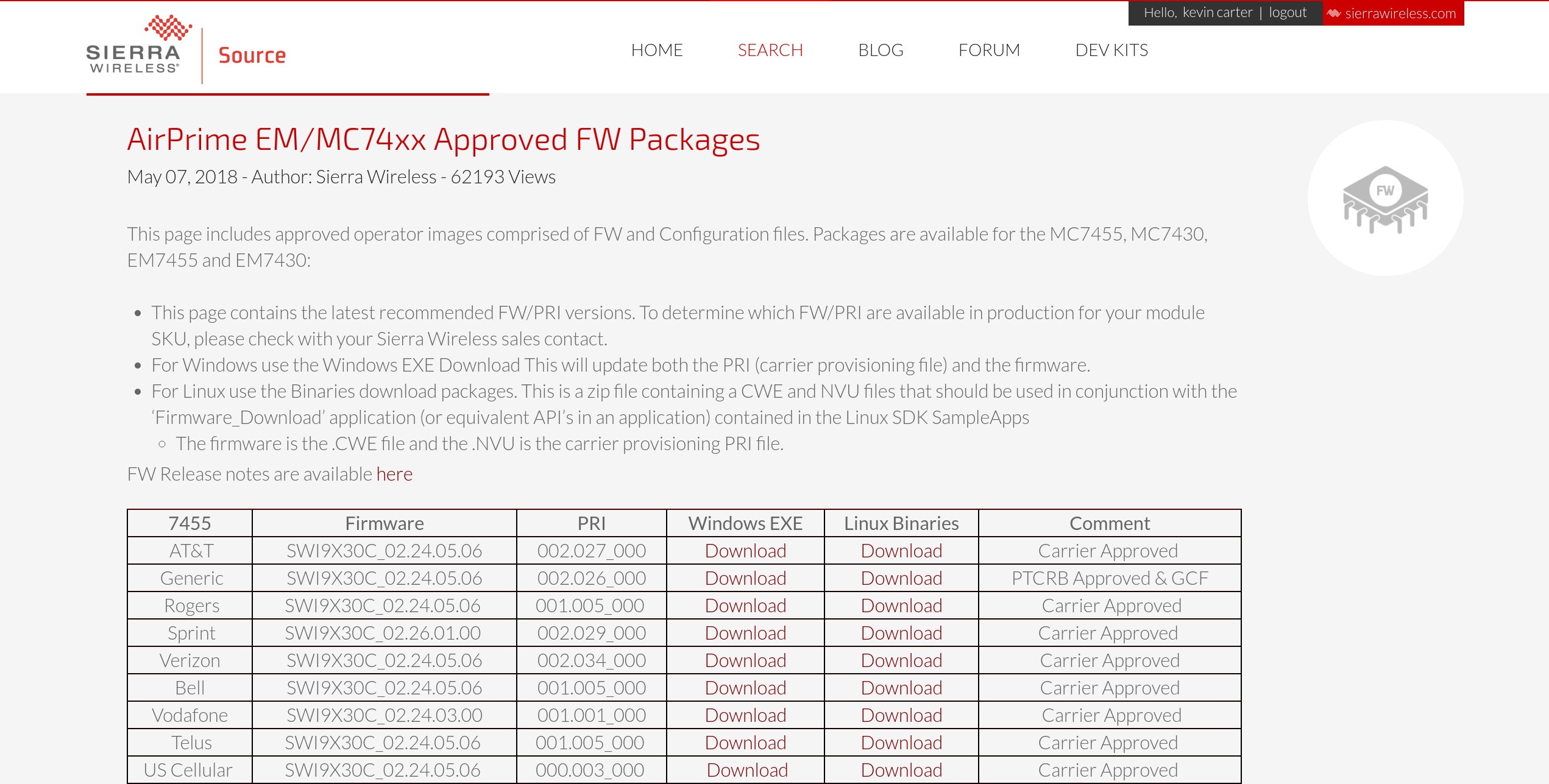Open the DEV KITS menu
The image size is (1549, 784).
(1111, 50)
